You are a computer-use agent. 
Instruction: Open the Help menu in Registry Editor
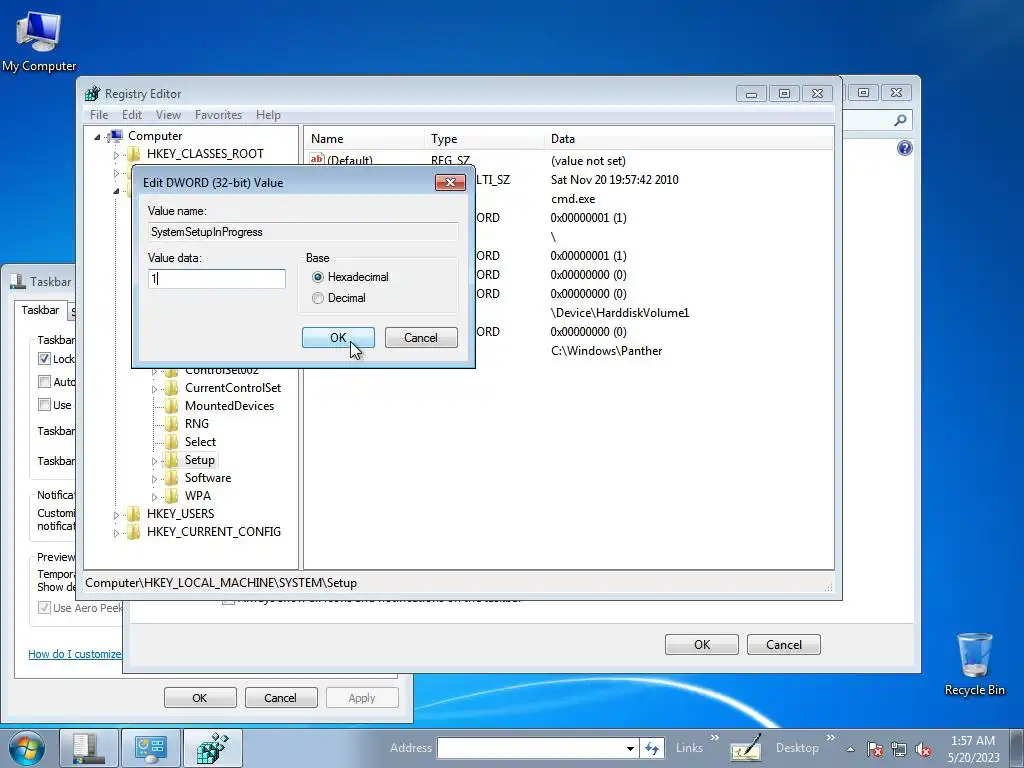[x=268, y=115]
